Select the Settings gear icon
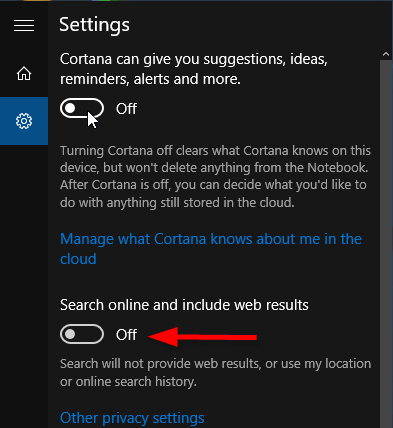393x428 pixels. tap(24, 121)
